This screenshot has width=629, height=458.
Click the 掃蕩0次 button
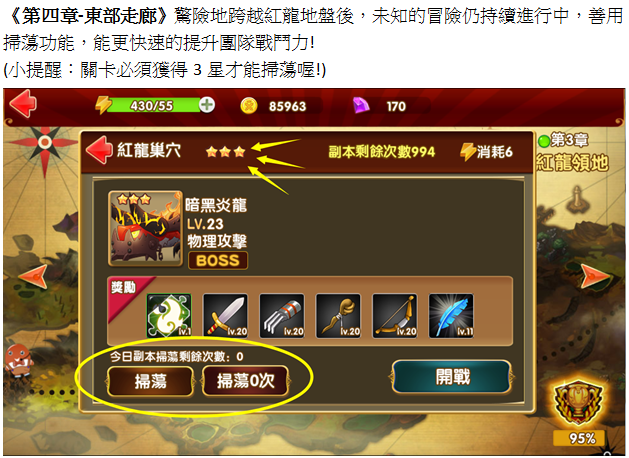pos(246,381)
